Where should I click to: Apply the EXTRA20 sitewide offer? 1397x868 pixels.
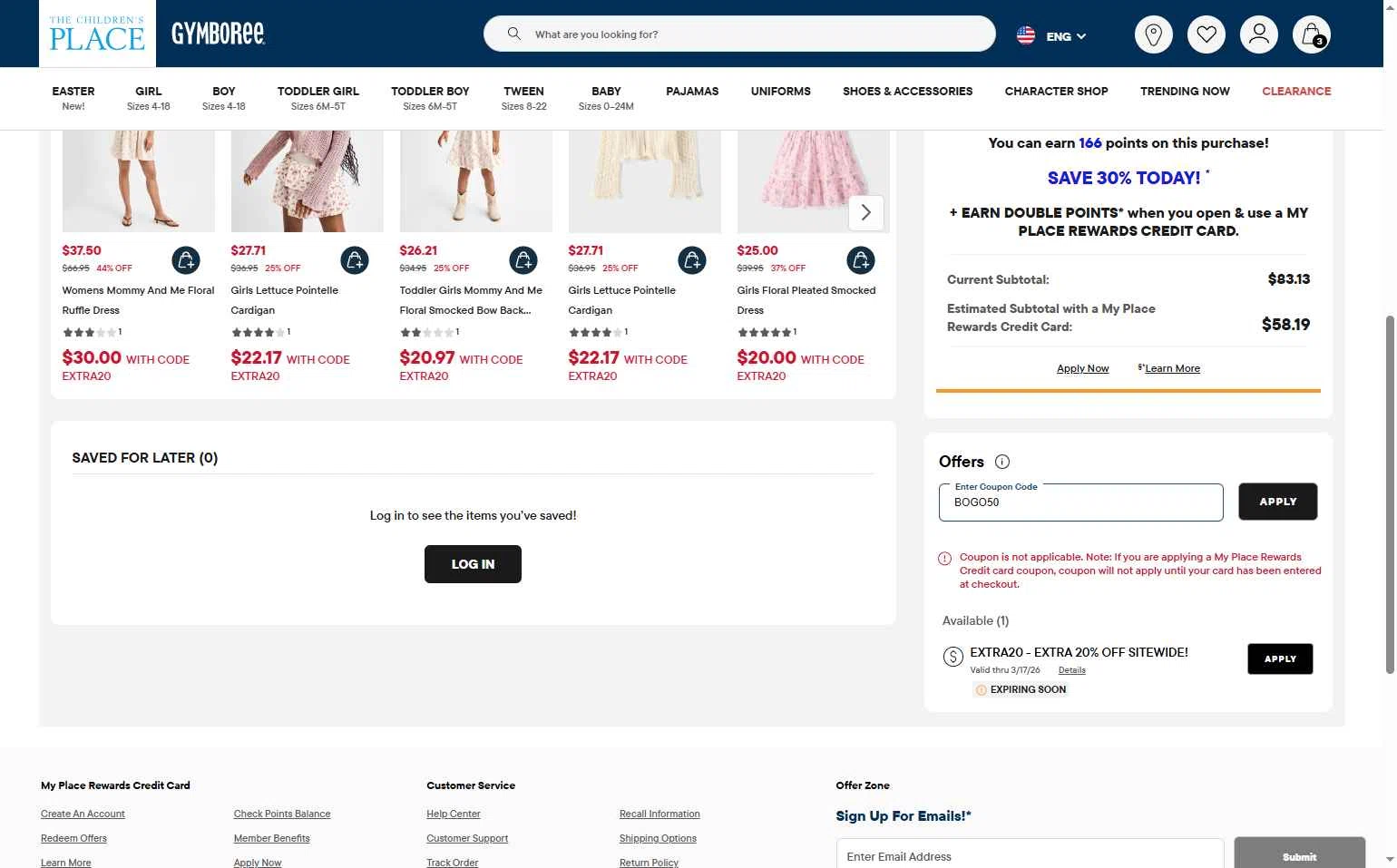pos(1280,658)
